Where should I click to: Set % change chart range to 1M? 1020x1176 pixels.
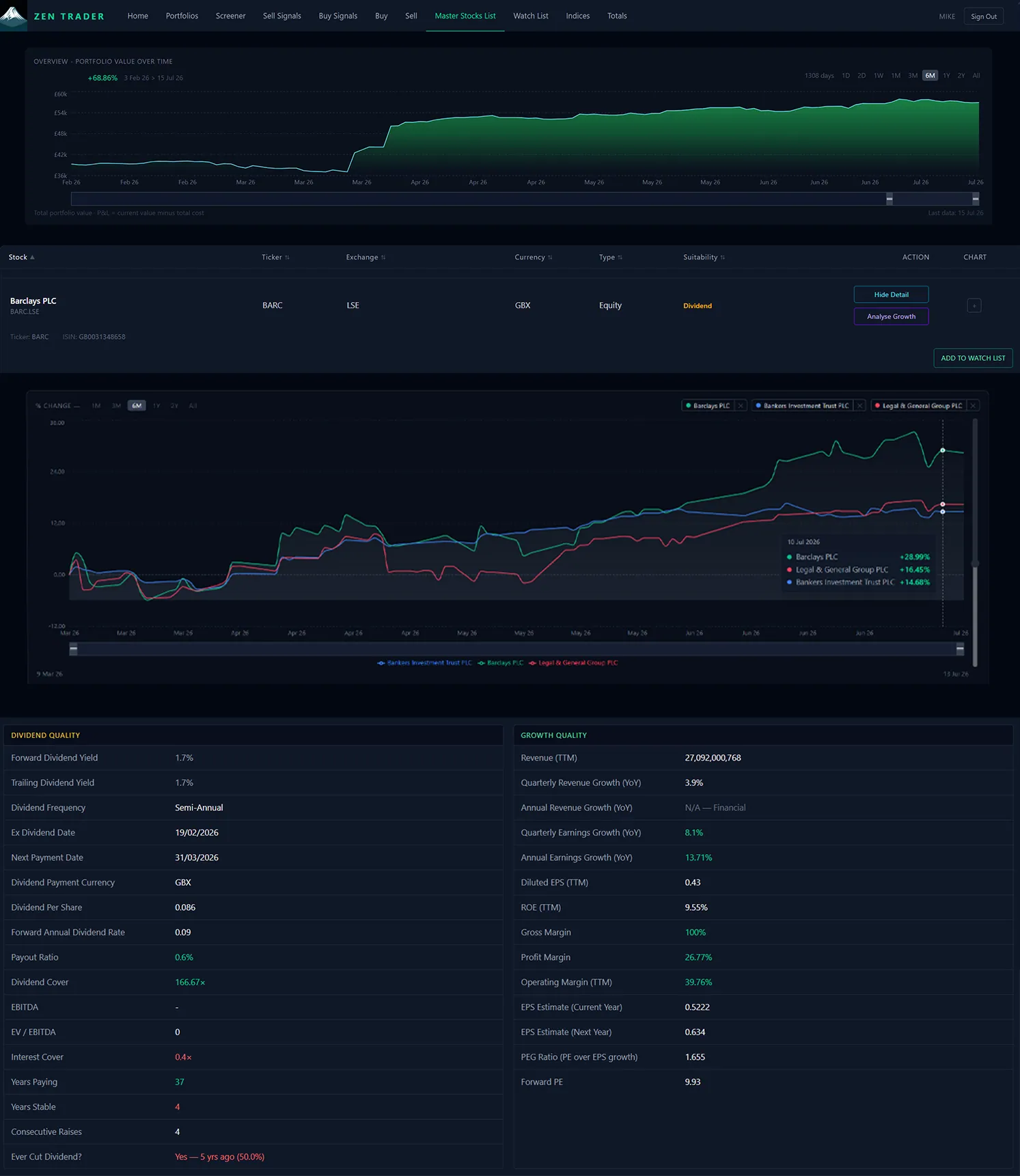point(96,406)
